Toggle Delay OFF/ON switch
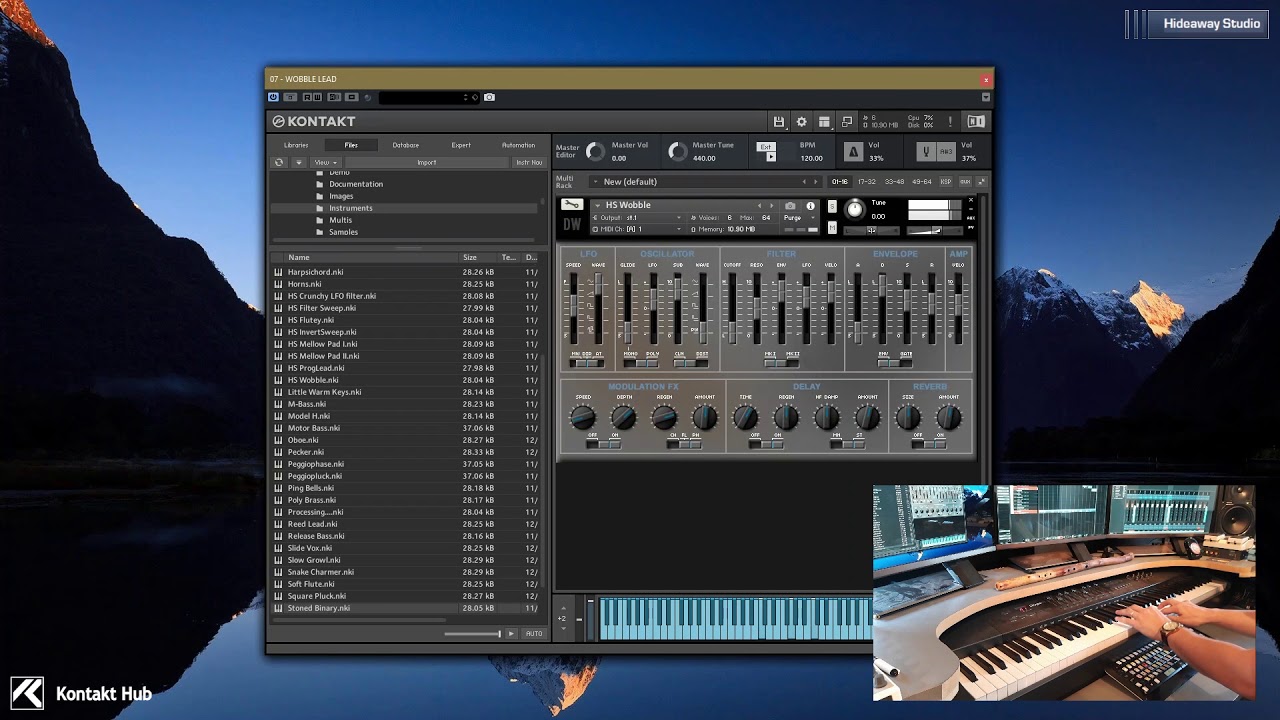Image resolution: width=1280 pixels, height=720 pixels. click(x=766, y=443)
